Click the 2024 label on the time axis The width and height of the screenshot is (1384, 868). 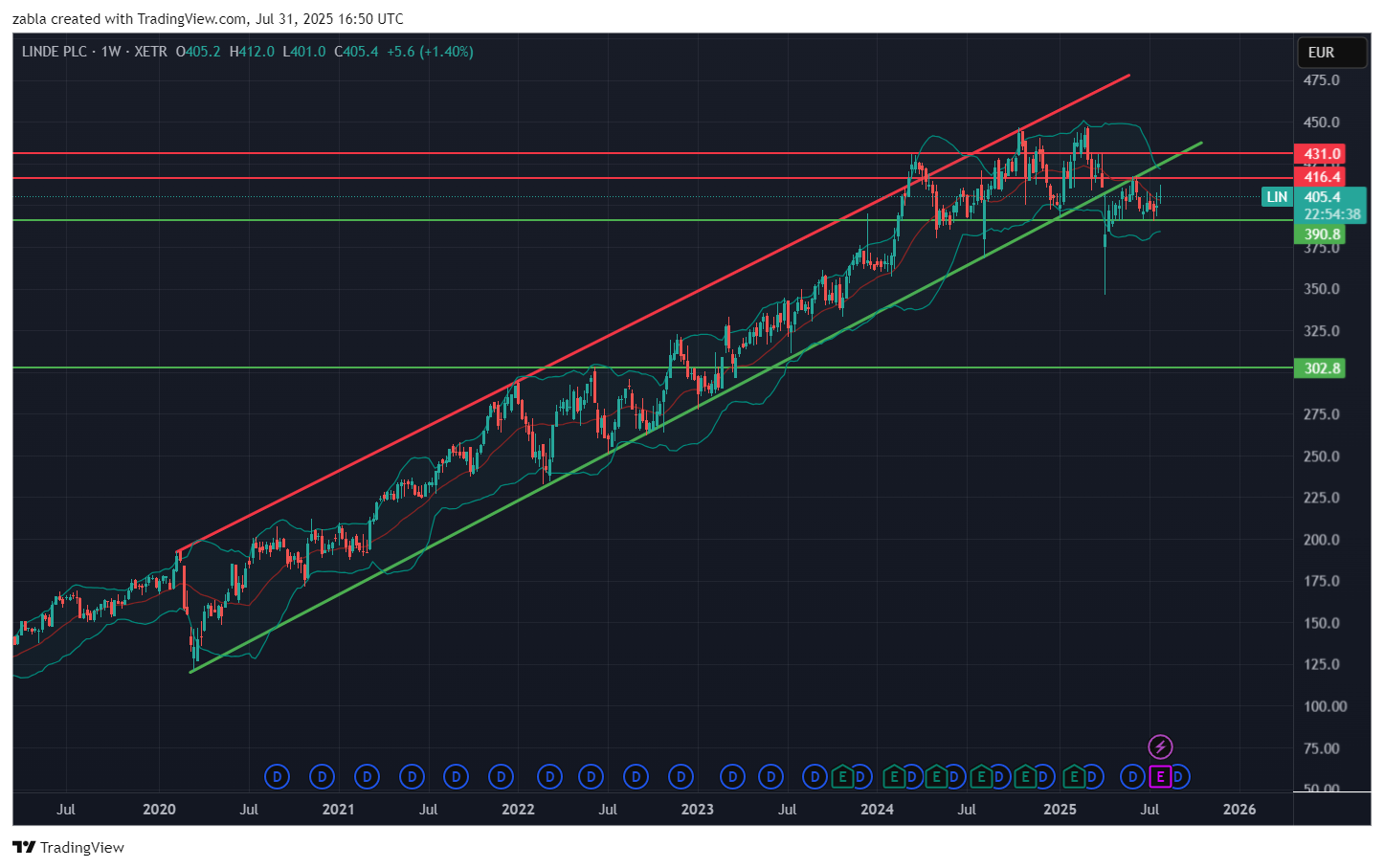pyautogui.click(x=877, y=810)
